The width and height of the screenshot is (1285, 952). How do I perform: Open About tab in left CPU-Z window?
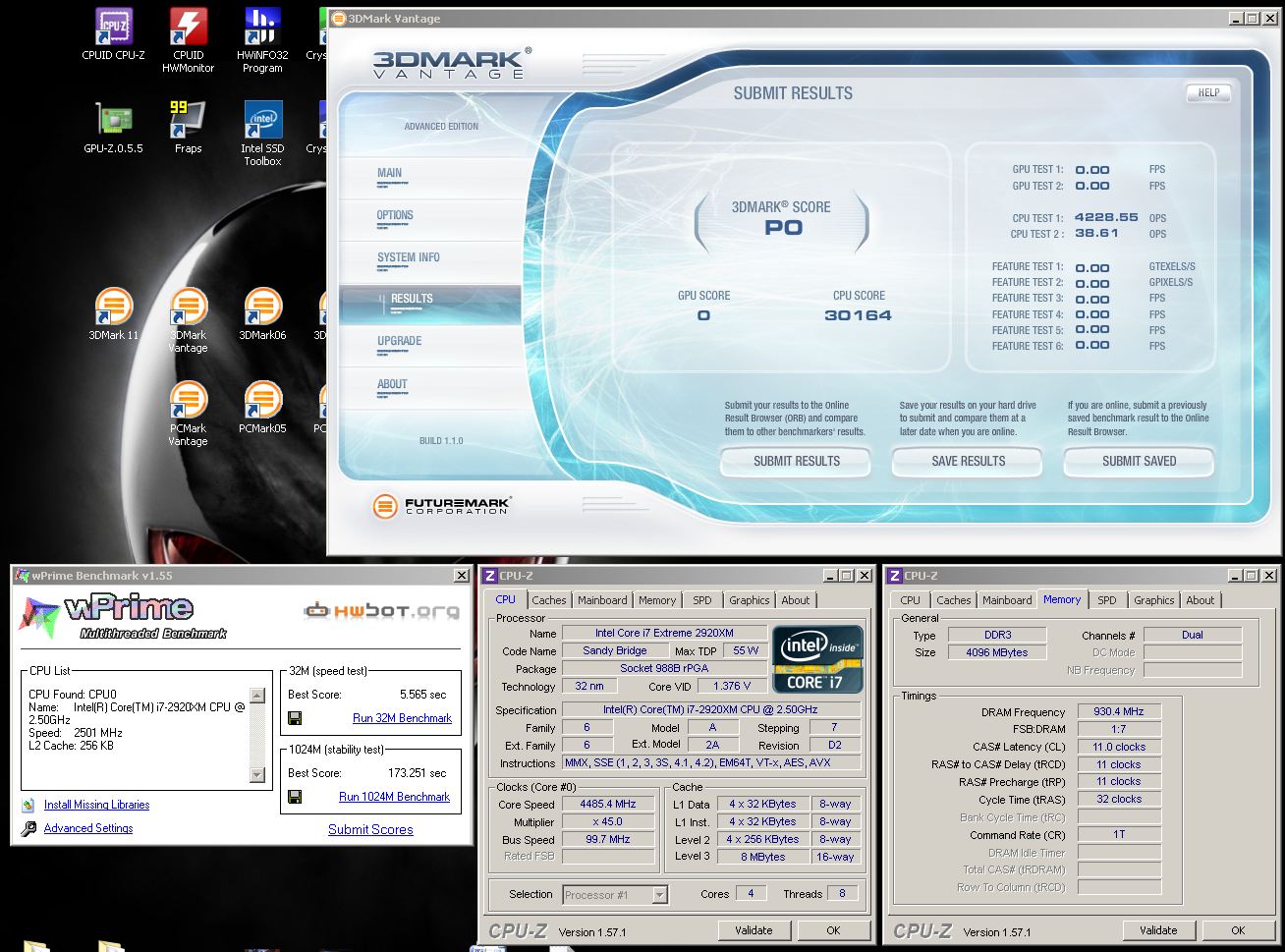[x=796, y=600]
